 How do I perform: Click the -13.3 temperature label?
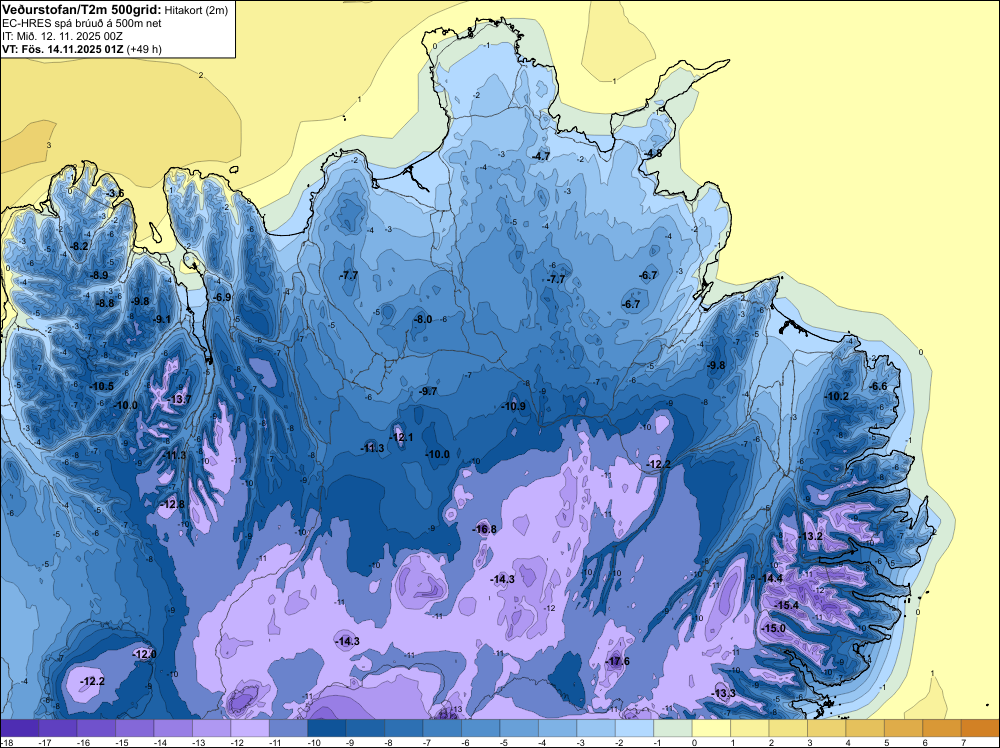tap(724, 694)
